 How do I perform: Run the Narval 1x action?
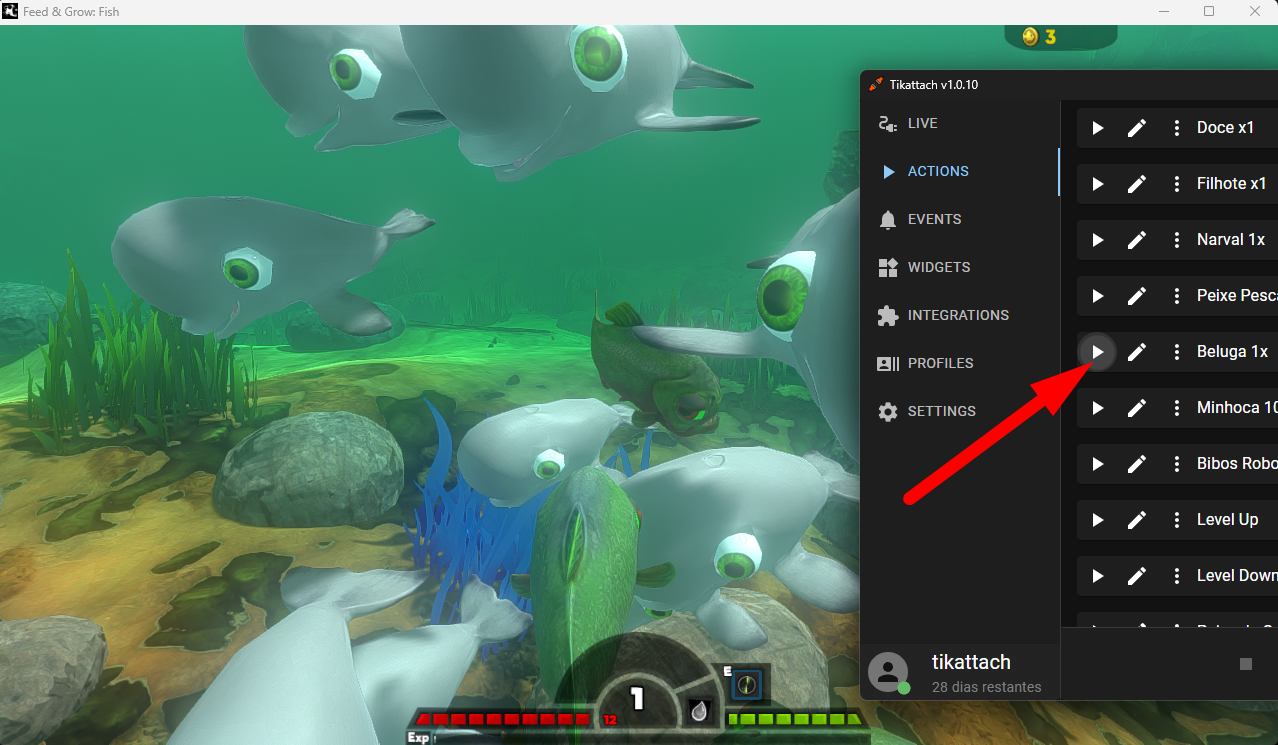1098,240
